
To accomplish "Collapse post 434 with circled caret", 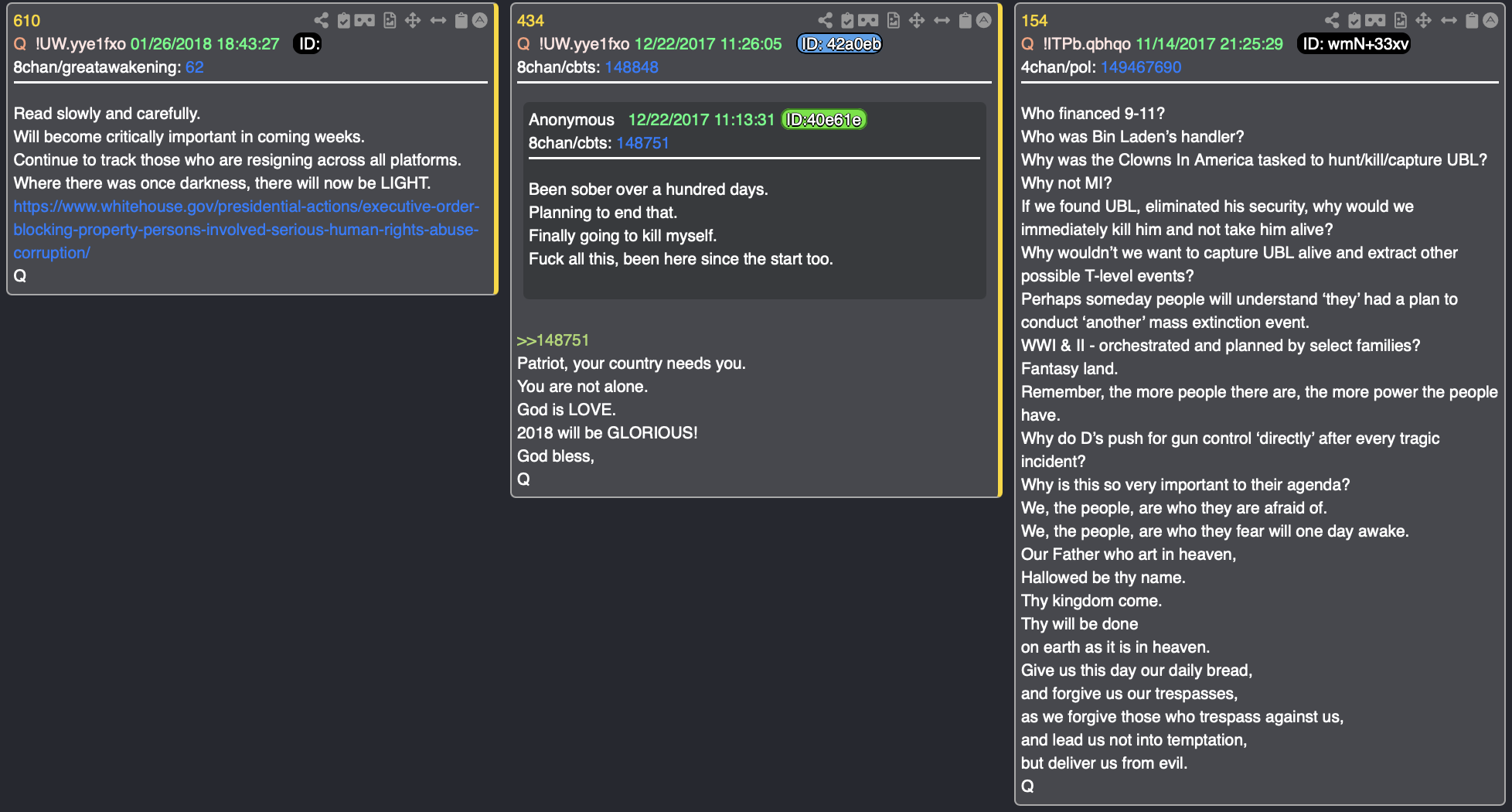I will point(984,21).
